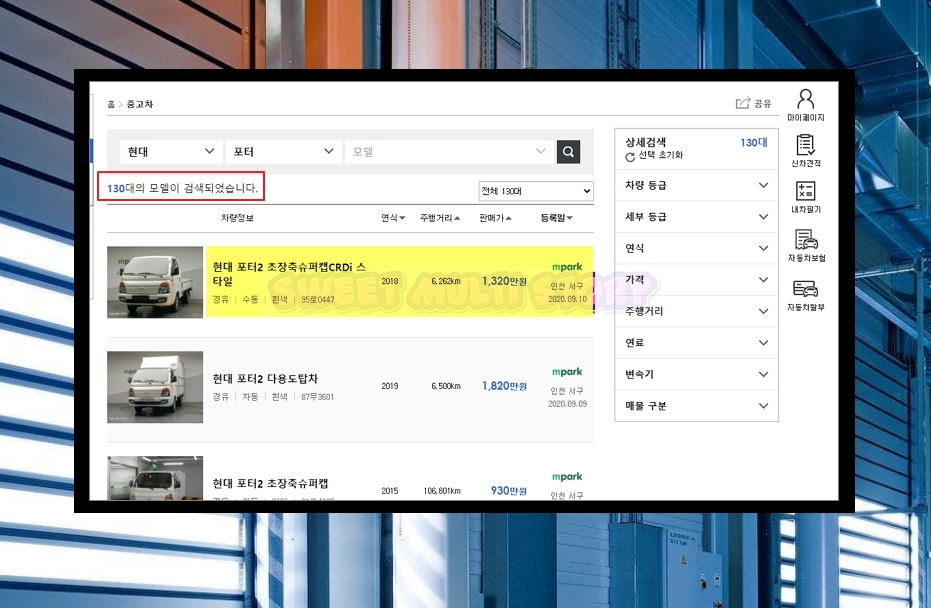Expand the 변속기 filter section
The height and width of the screenshot is (608, 931).
(696, 374)
